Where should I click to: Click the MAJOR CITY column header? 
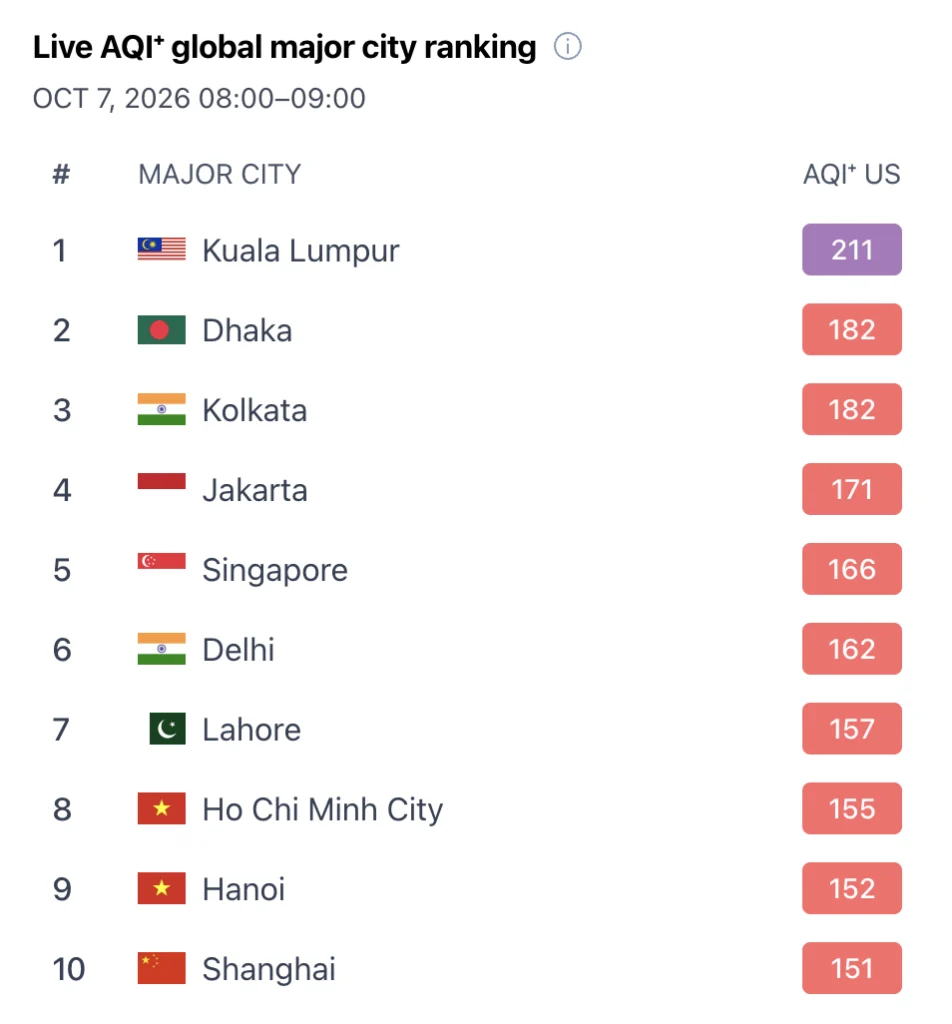[x=219, y=174]
